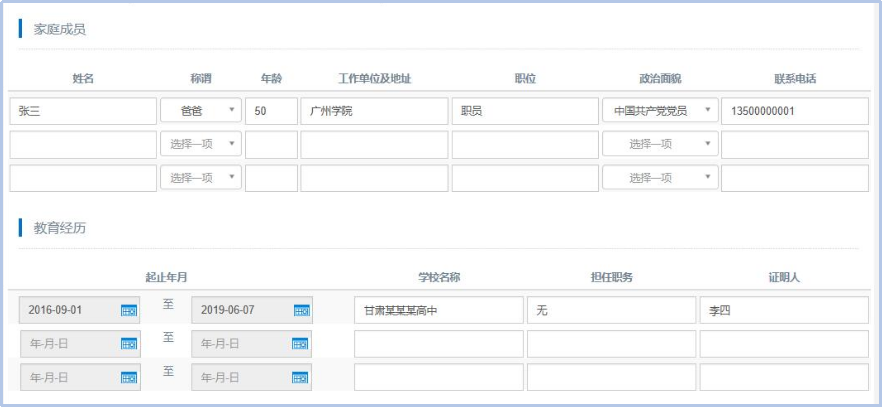This screenshot has width=883, height=407.
Task: Open the 爸爸 relationship dropdown
Action: [x=201, y=111]
